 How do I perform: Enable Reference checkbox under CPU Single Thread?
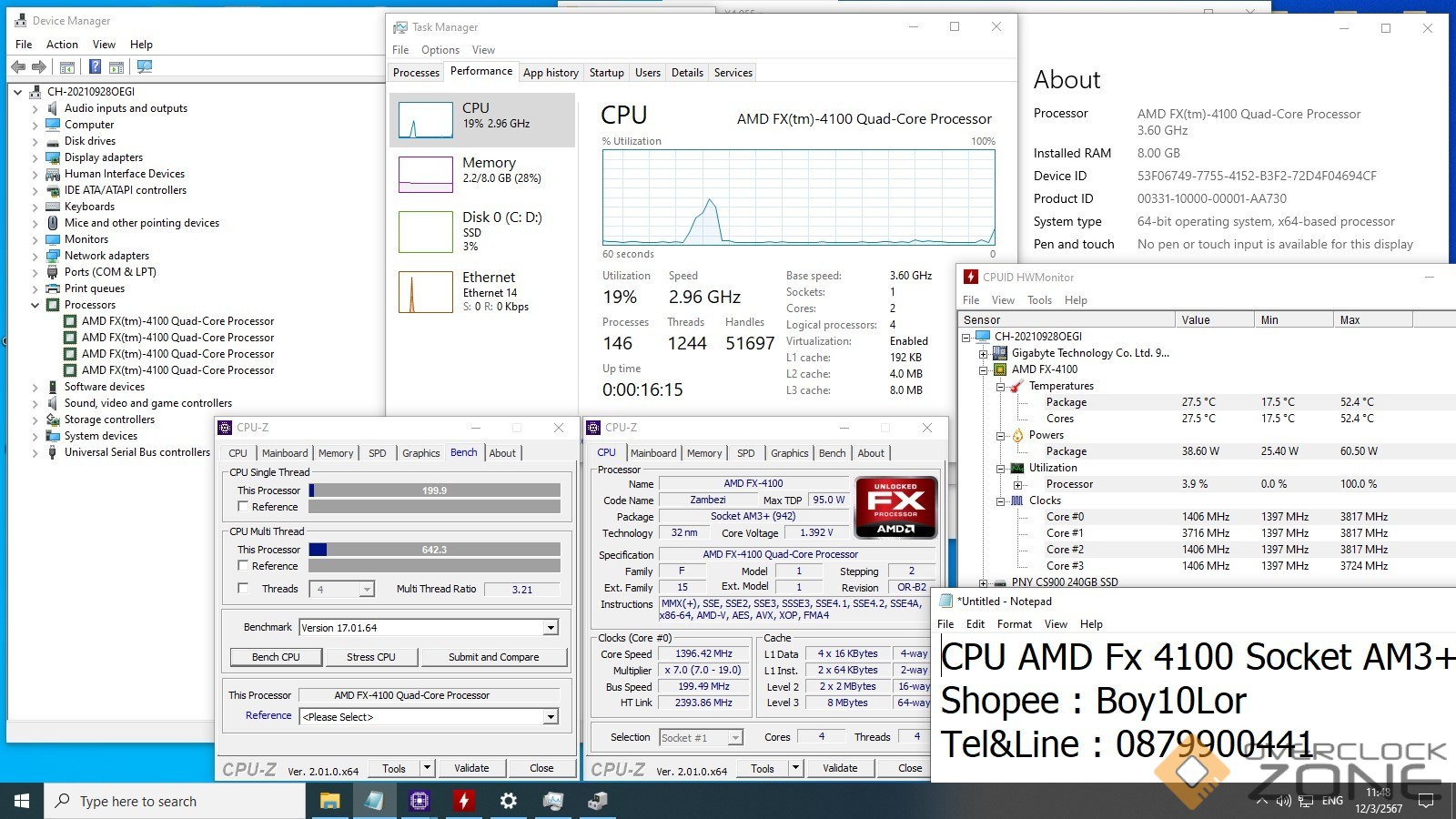pyautogui.click(x=243, y=506)
